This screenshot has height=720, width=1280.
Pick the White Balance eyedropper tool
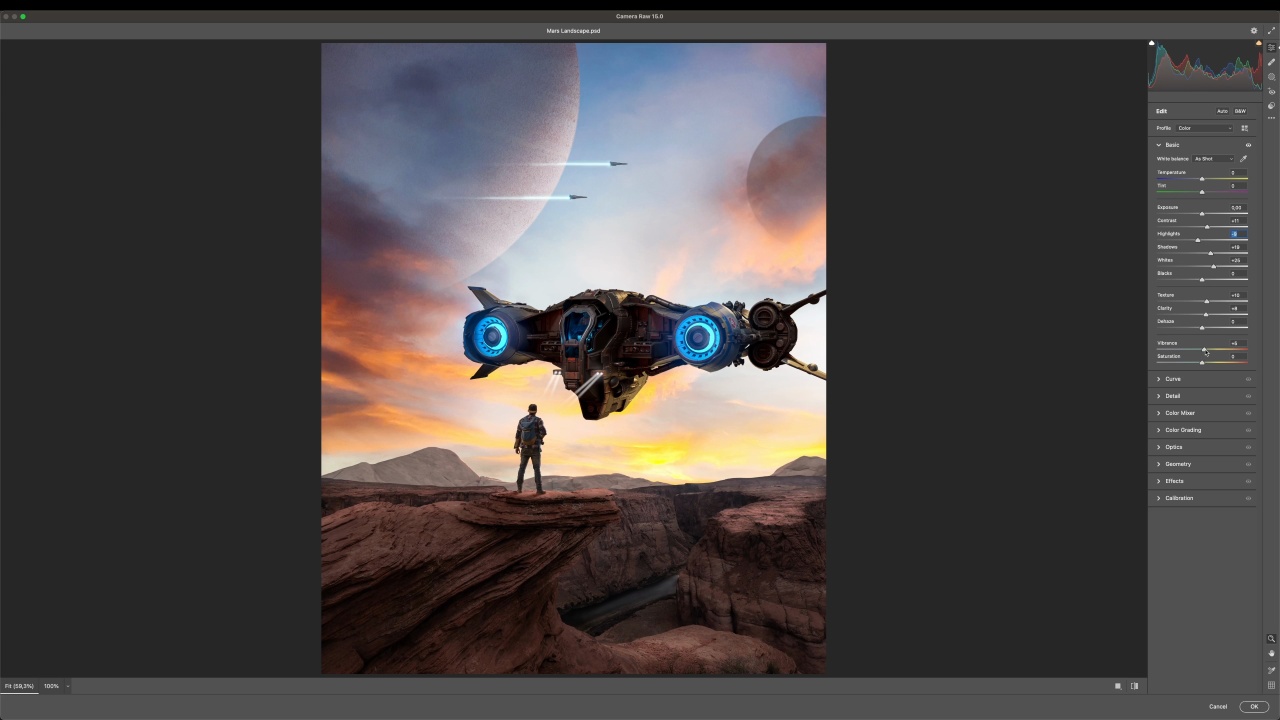pyautogui.click(x=1244, y=159)
